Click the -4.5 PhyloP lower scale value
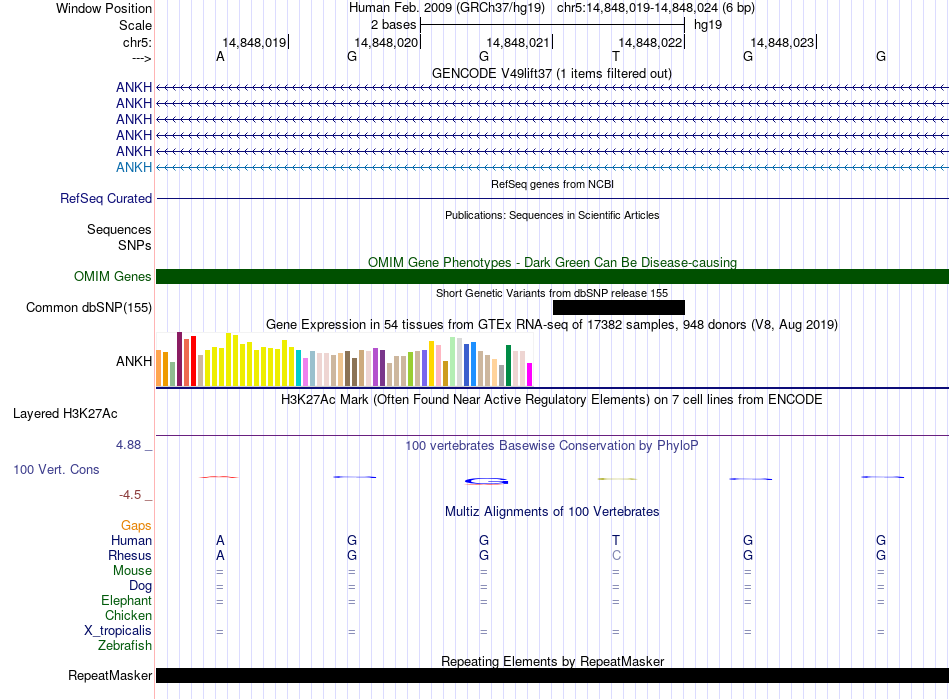The width and height of the screenshot is (950, 699). click(130, 495)
